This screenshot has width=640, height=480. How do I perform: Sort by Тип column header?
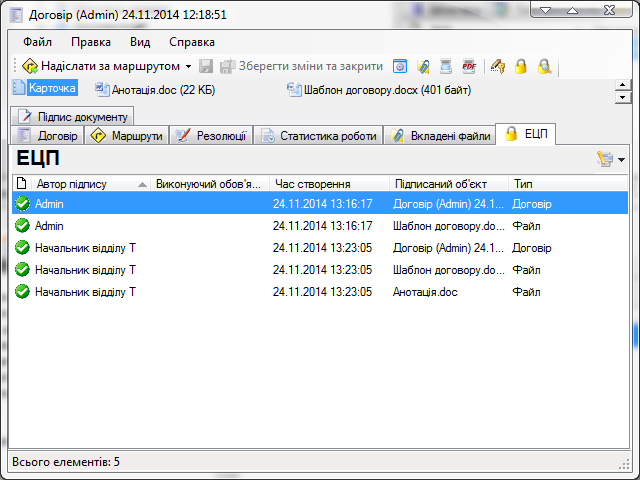568,184
